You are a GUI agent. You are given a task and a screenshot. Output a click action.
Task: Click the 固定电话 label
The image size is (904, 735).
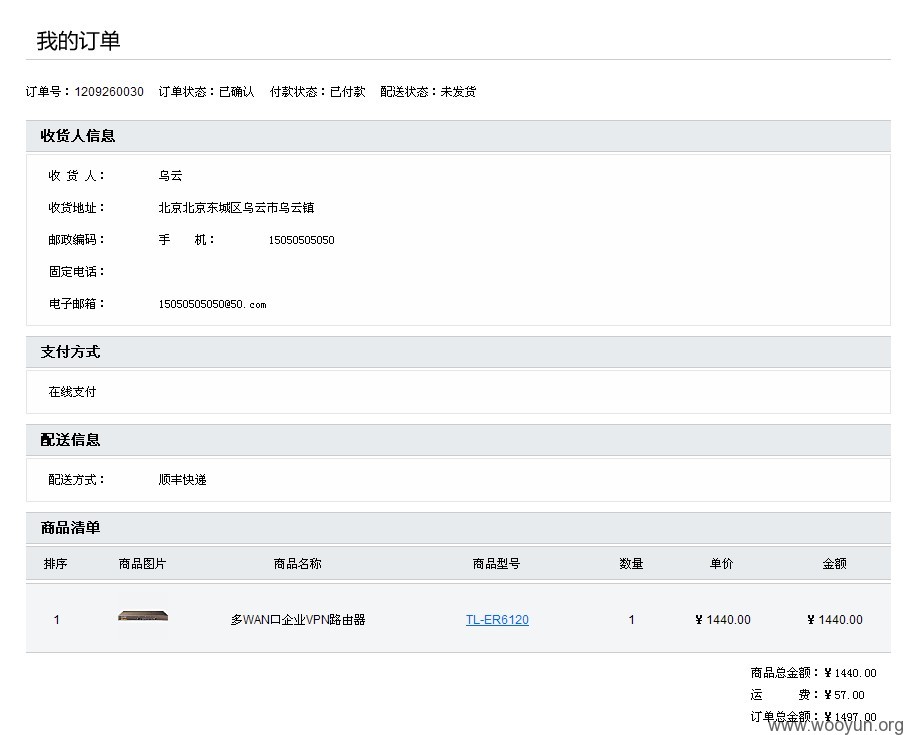pos(76,272)
